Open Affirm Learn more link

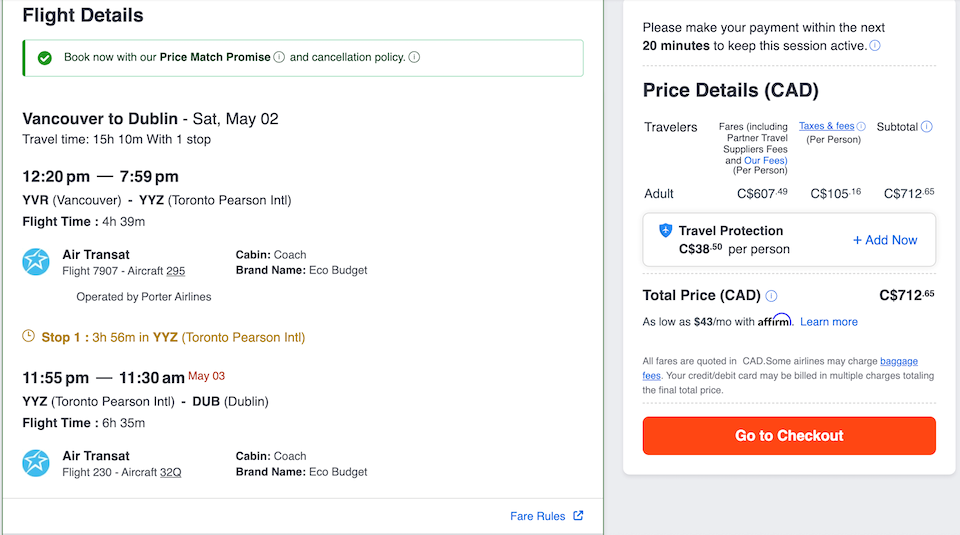tap(829, 322)
